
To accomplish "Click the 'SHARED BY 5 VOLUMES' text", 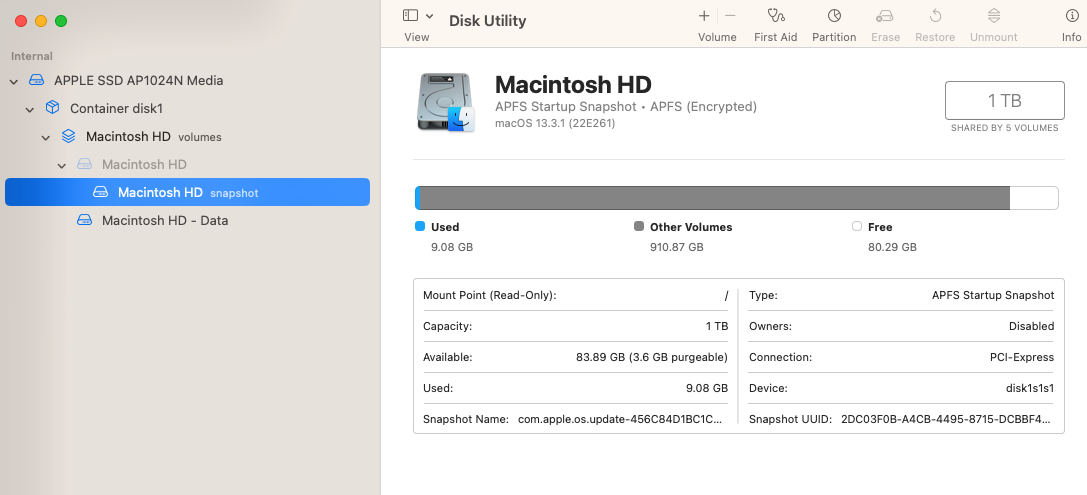I will click(x=1005, y=128).
